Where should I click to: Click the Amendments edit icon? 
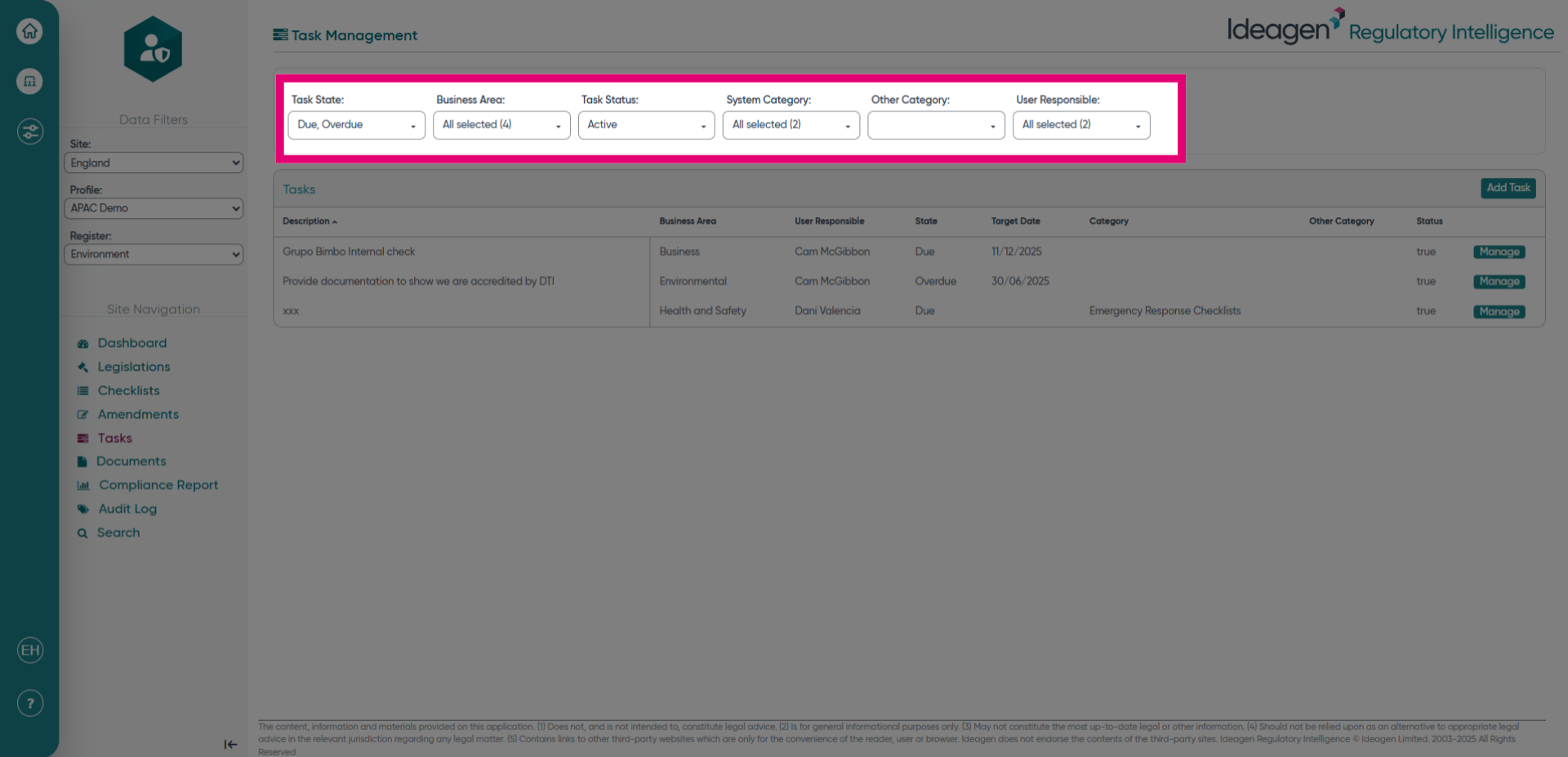[82, 415]
